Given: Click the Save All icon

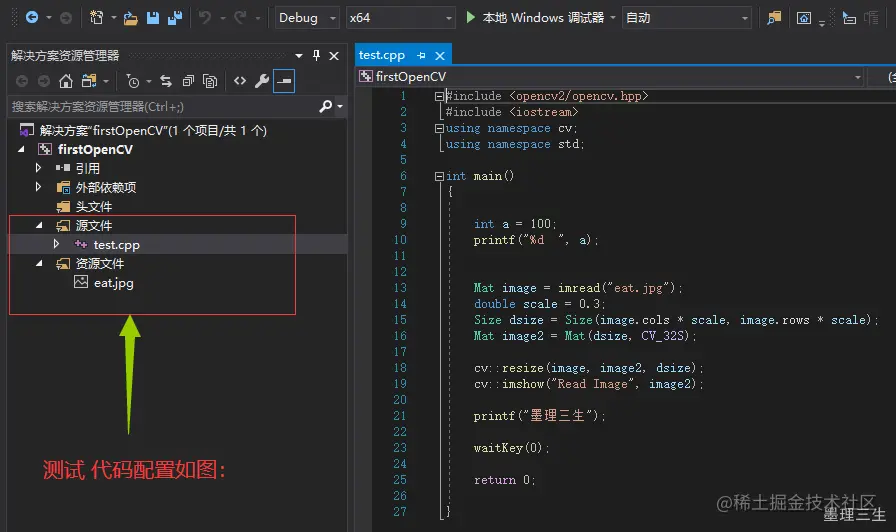Looking at the screenshot, I should (x=175, y=18).
